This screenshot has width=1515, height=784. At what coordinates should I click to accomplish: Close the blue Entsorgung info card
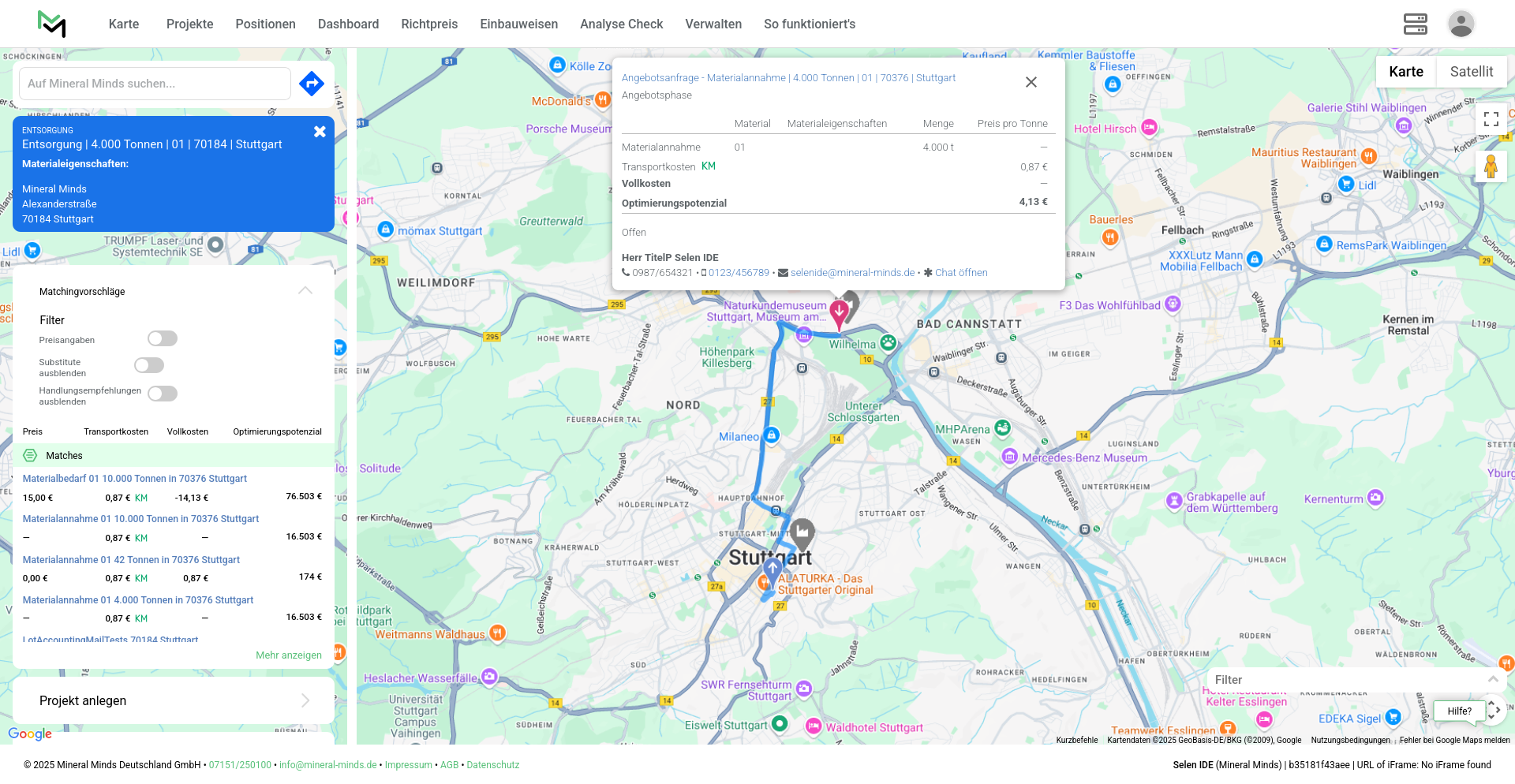coord(320,132)
